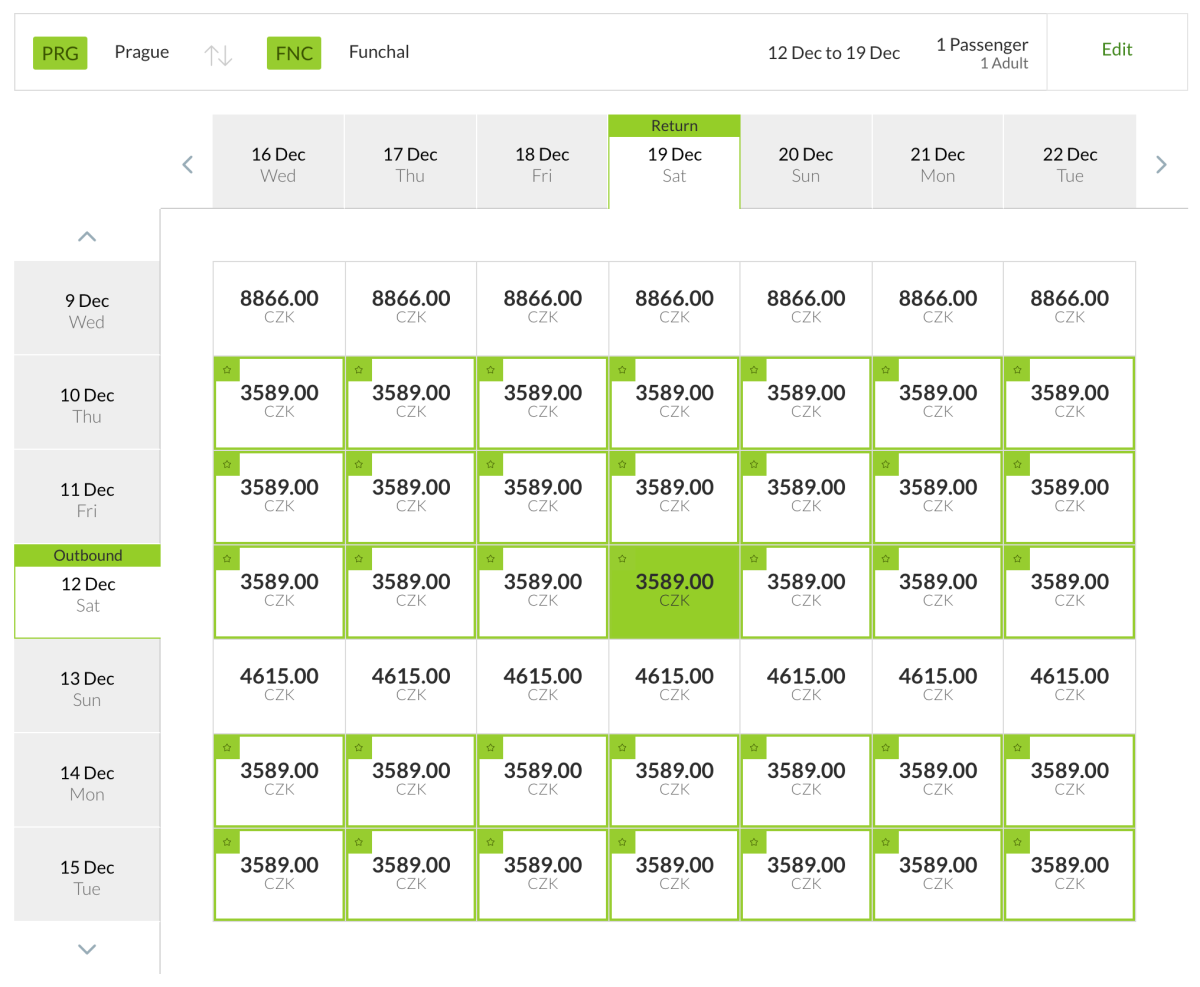
Task: Show earlier return dates with left chevron
Action: (187, 165)
